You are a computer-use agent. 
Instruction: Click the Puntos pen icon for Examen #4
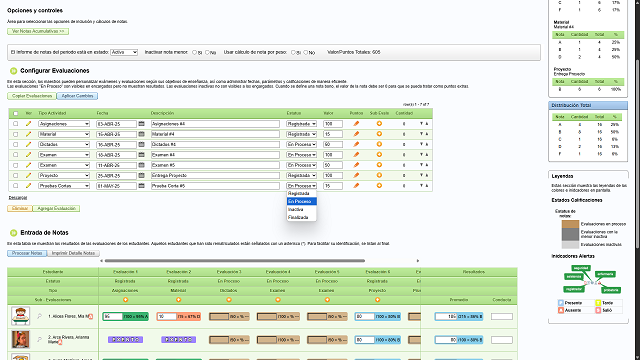point(356,155)
